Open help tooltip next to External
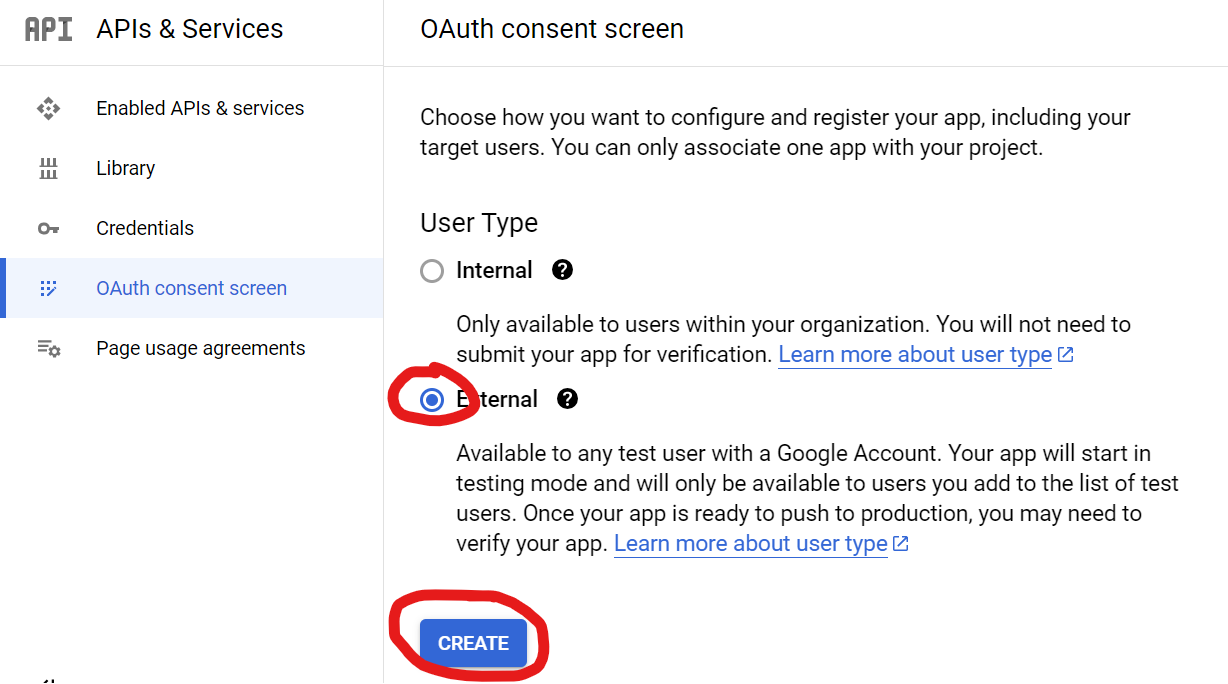The width and height of the screenshot is (1228, 684). click(x=567, y=399)
